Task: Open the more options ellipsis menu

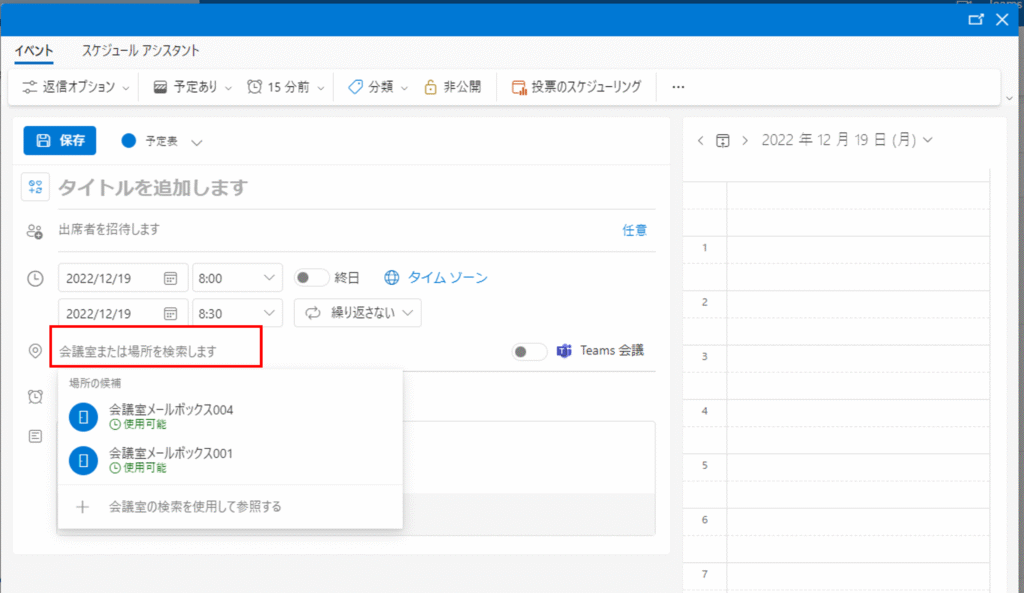Action: point(678,87)
